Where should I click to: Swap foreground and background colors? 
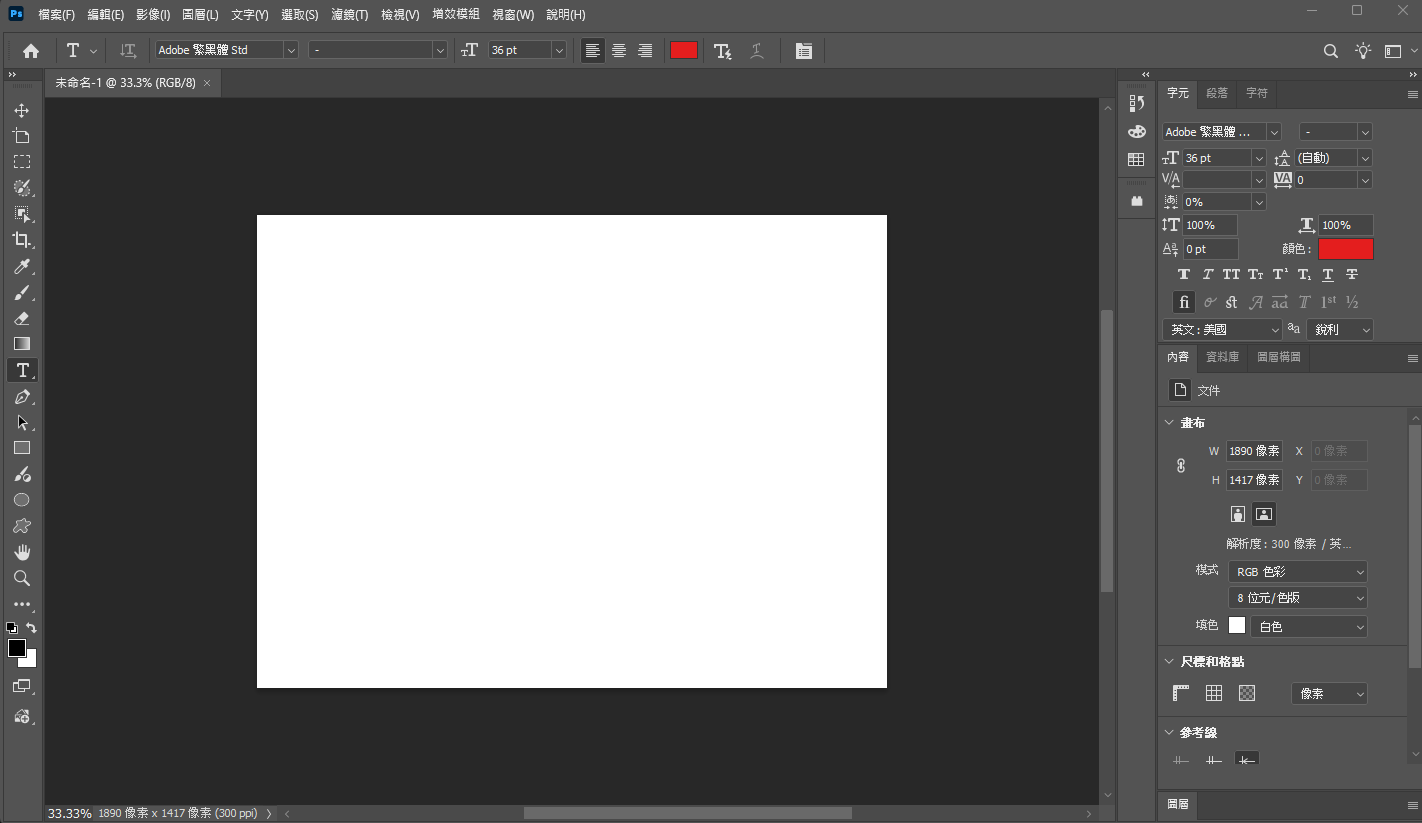(32, 628)
